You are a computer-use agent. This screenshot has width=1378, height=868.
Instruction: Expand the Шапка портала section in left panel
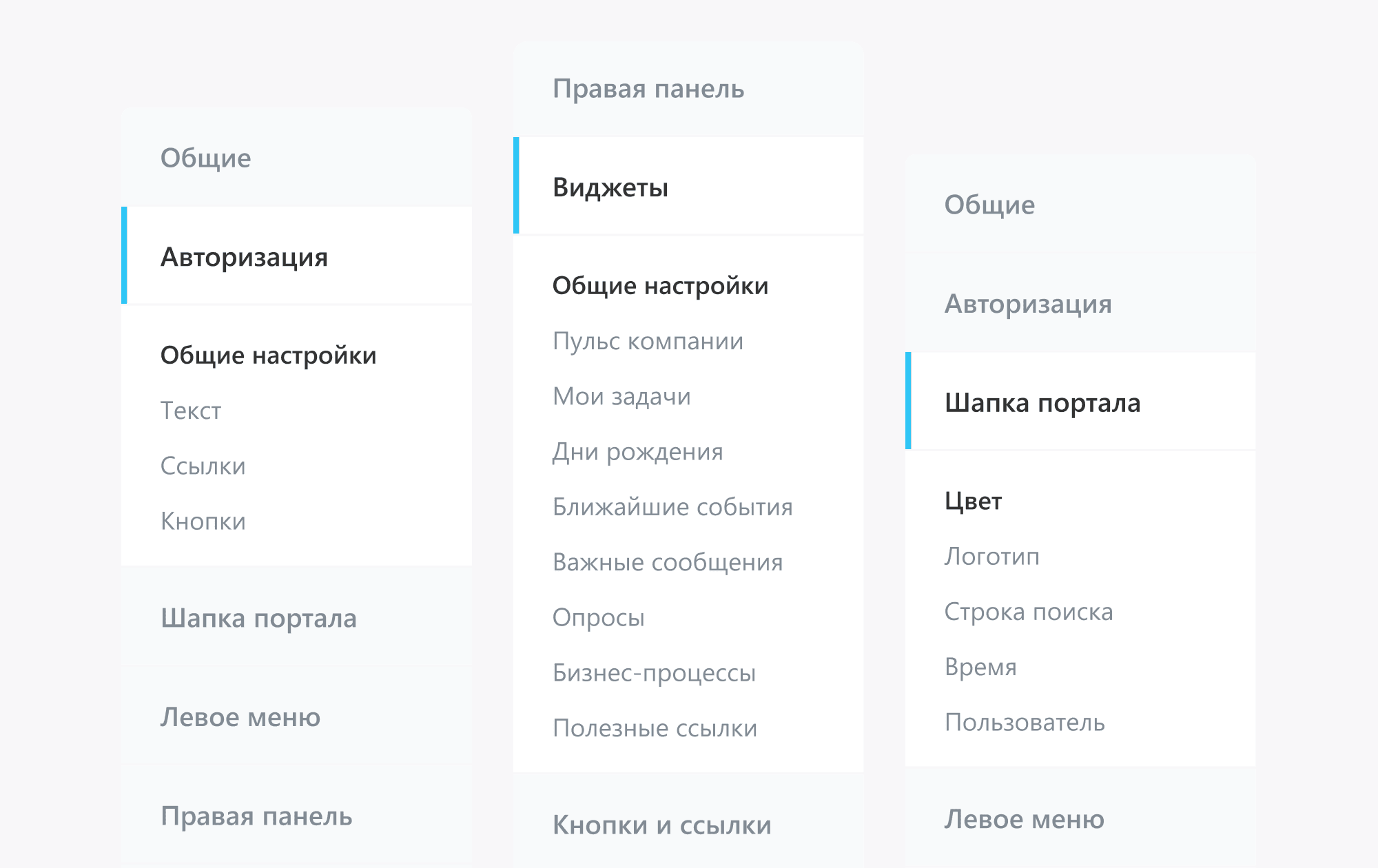pyautogui.click(x=259, y=618)
